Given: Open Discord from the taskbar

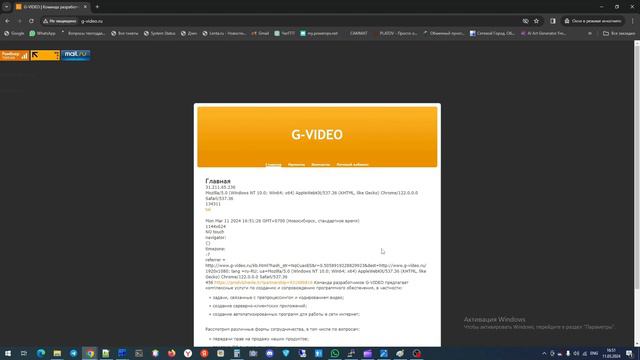Looking at the screenshot, I should [x=269, y=353].
